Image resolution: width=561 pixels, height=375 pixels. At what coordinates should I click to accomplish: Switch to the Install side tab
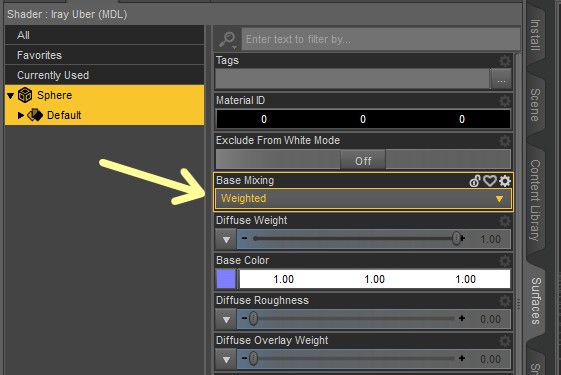(535, 35)
